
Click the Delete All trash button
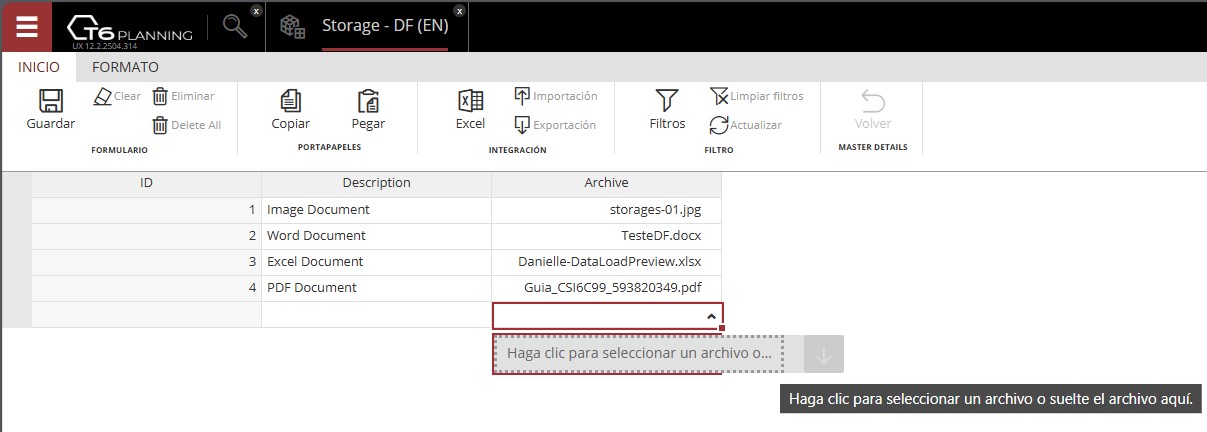[186, 125]
